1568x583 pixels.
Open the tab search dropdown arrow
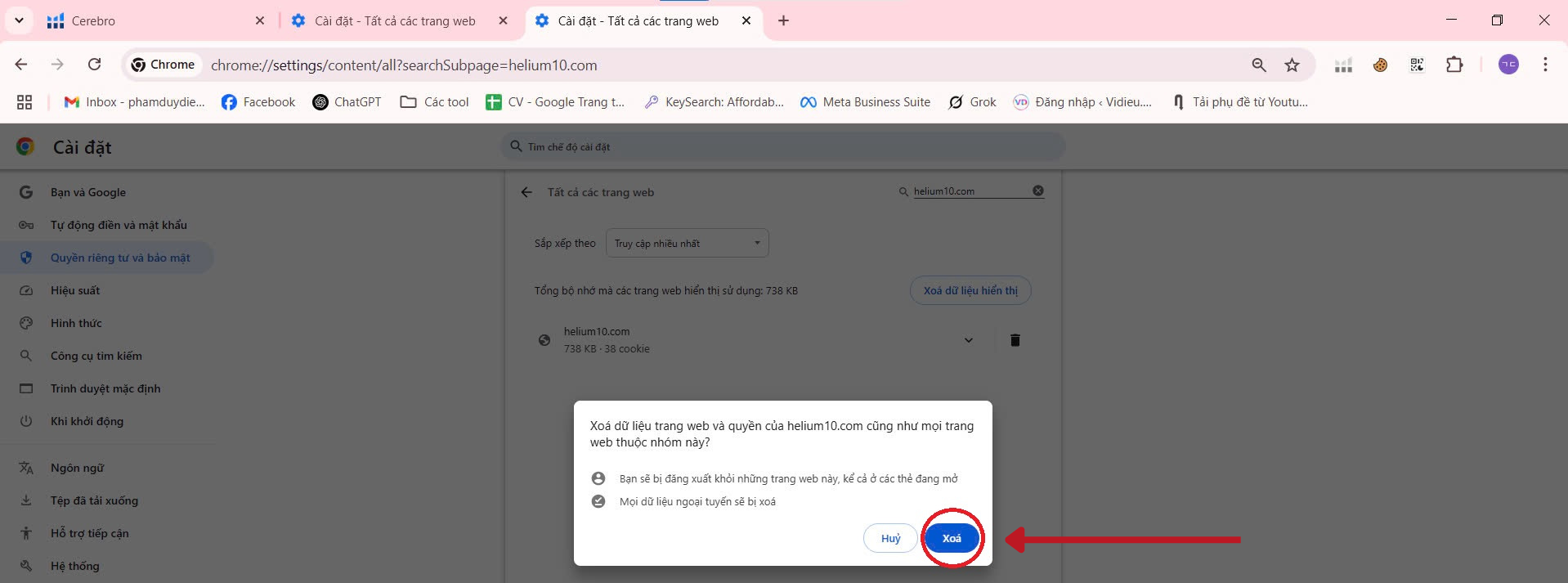(19, 21)
